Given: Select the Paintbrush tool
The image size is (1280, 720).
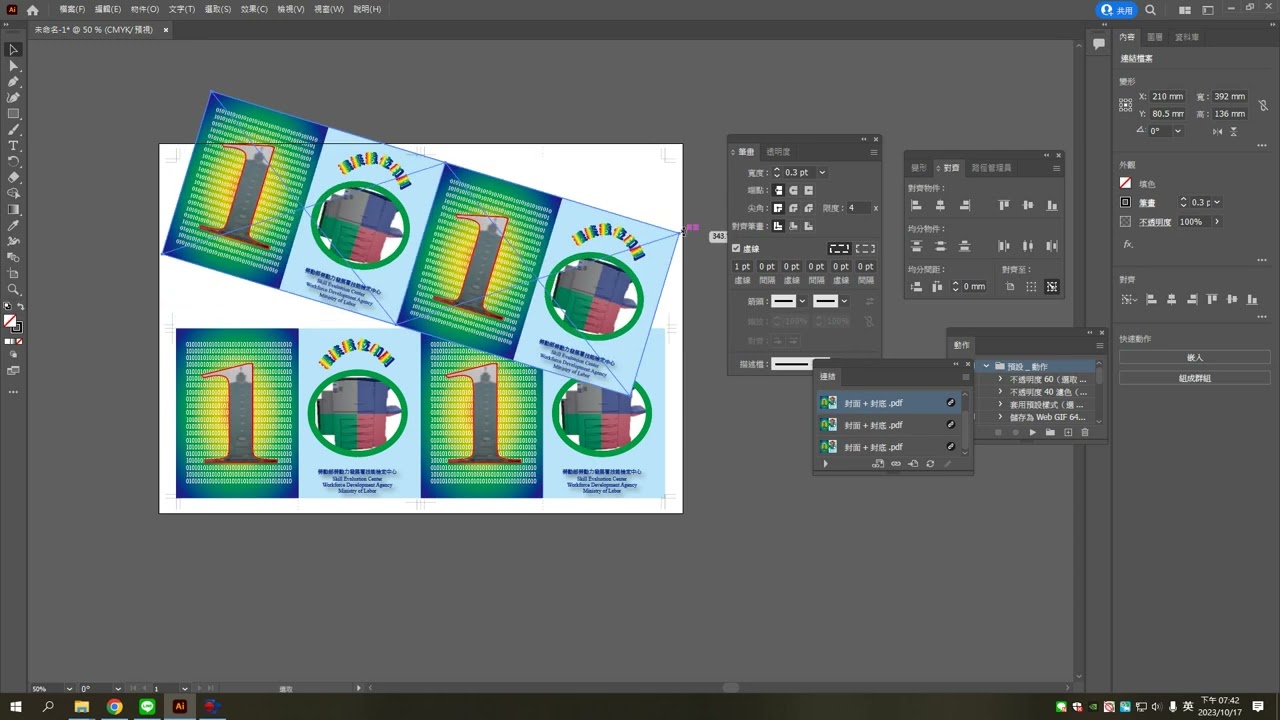Looking at the screenshot, I should [14, 129].
